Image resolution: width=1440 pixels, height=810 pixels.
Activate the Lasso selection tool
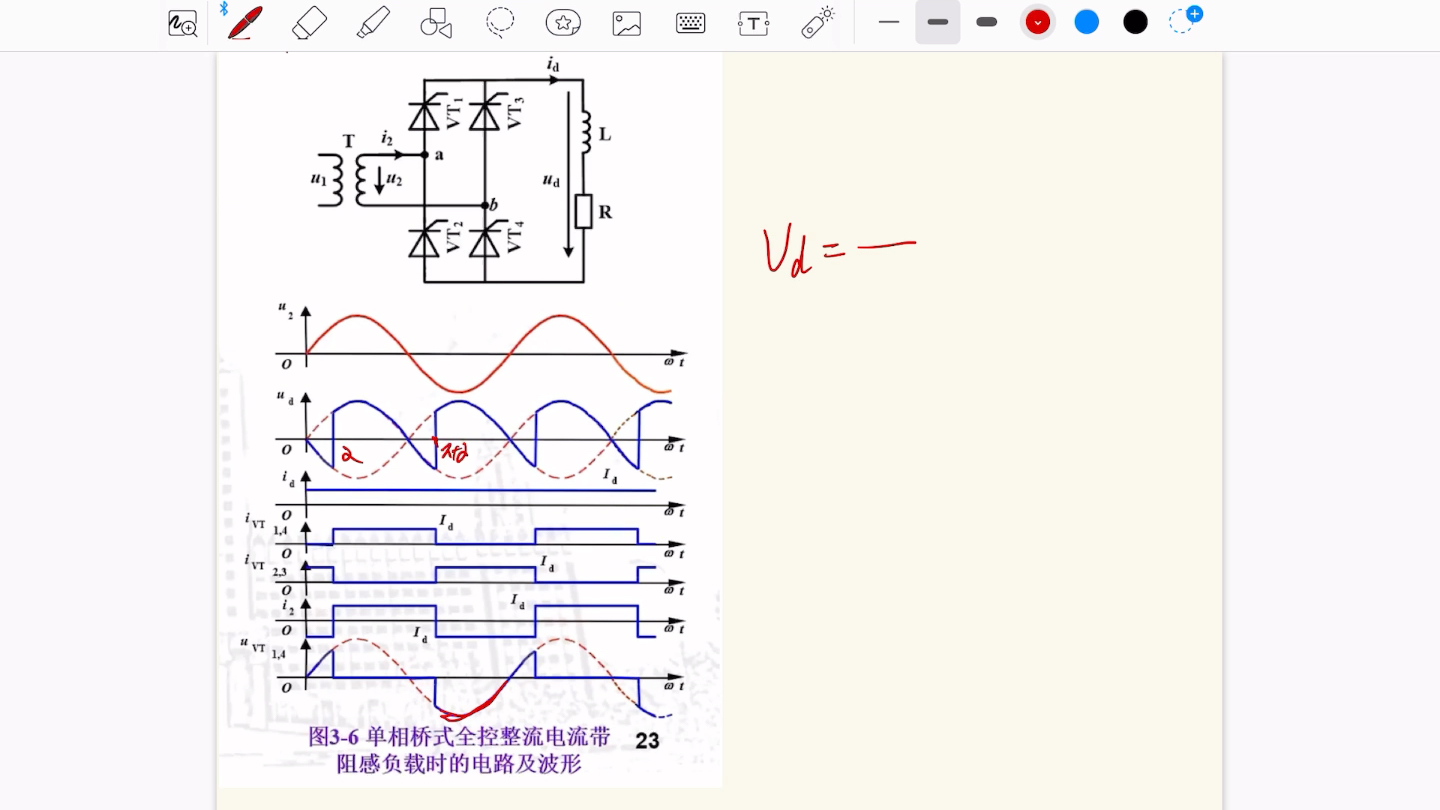(500, 22)
